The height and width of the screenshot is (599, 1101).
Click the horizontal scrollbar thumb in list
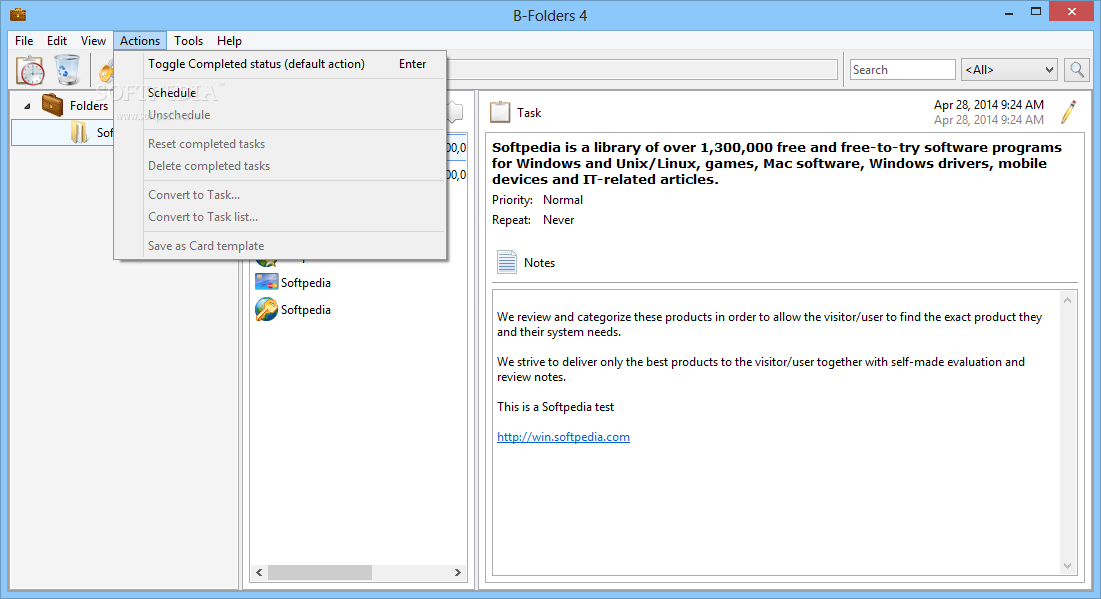pos(319,572)
